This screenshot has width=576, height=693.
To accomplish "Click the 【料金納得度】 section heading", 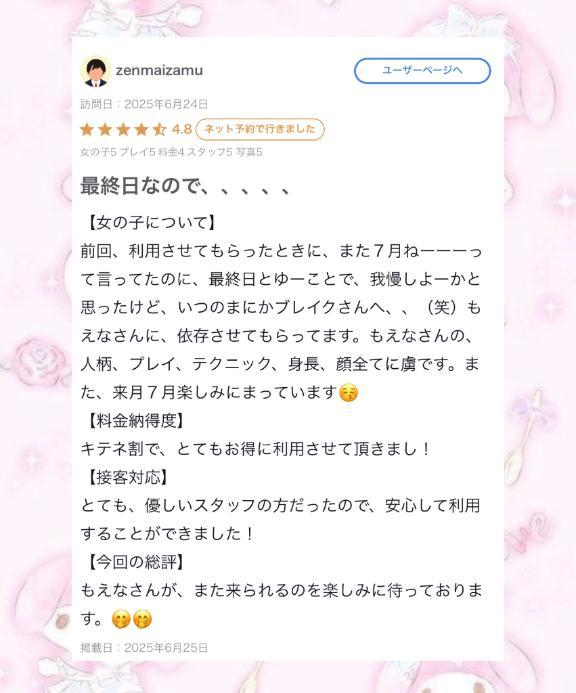I will (x=132, y=421).
